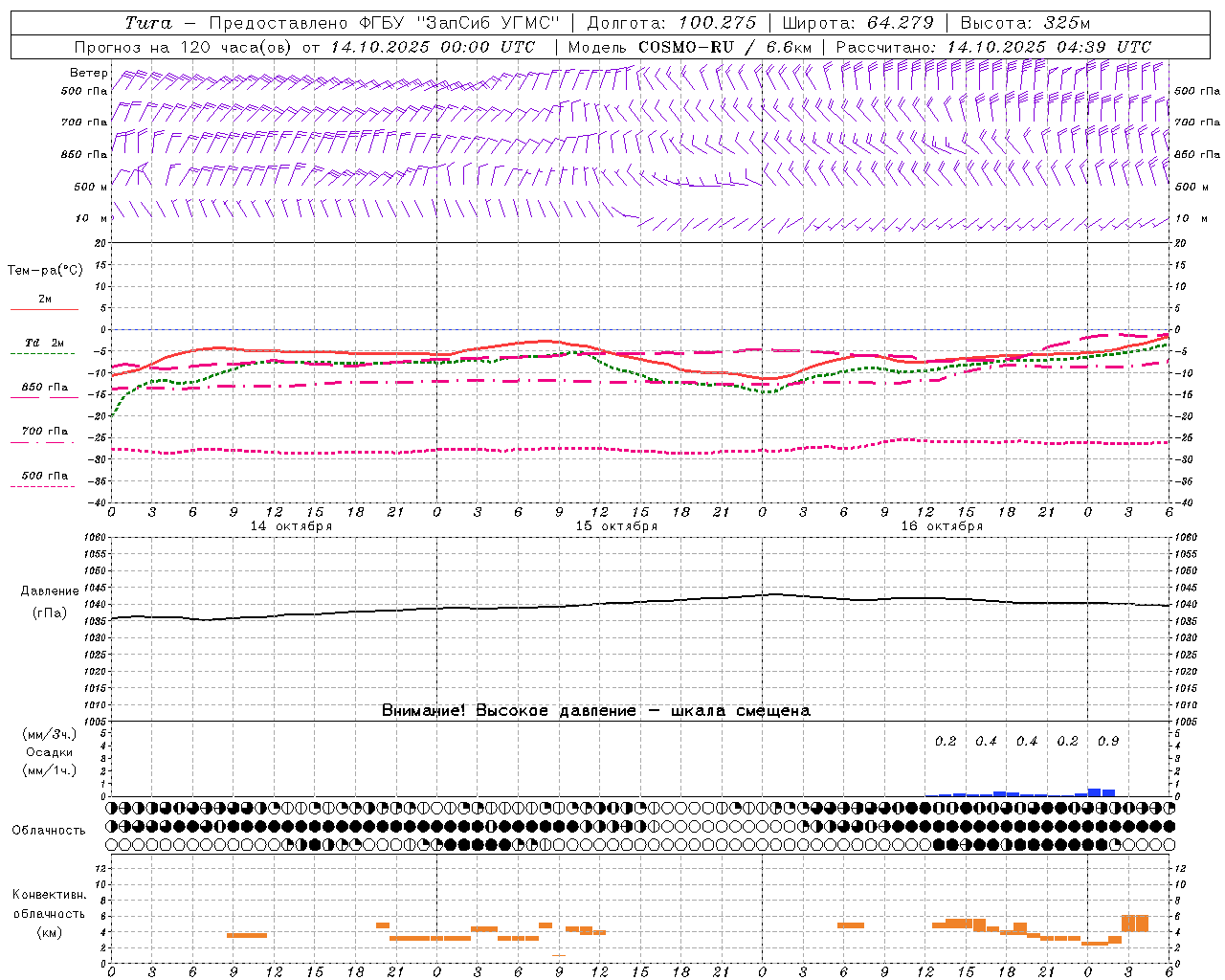Viewport: 1225px width, 980px height.
Task: Click the station name "Tura" in the header
Action: click(x=148, y=23)
